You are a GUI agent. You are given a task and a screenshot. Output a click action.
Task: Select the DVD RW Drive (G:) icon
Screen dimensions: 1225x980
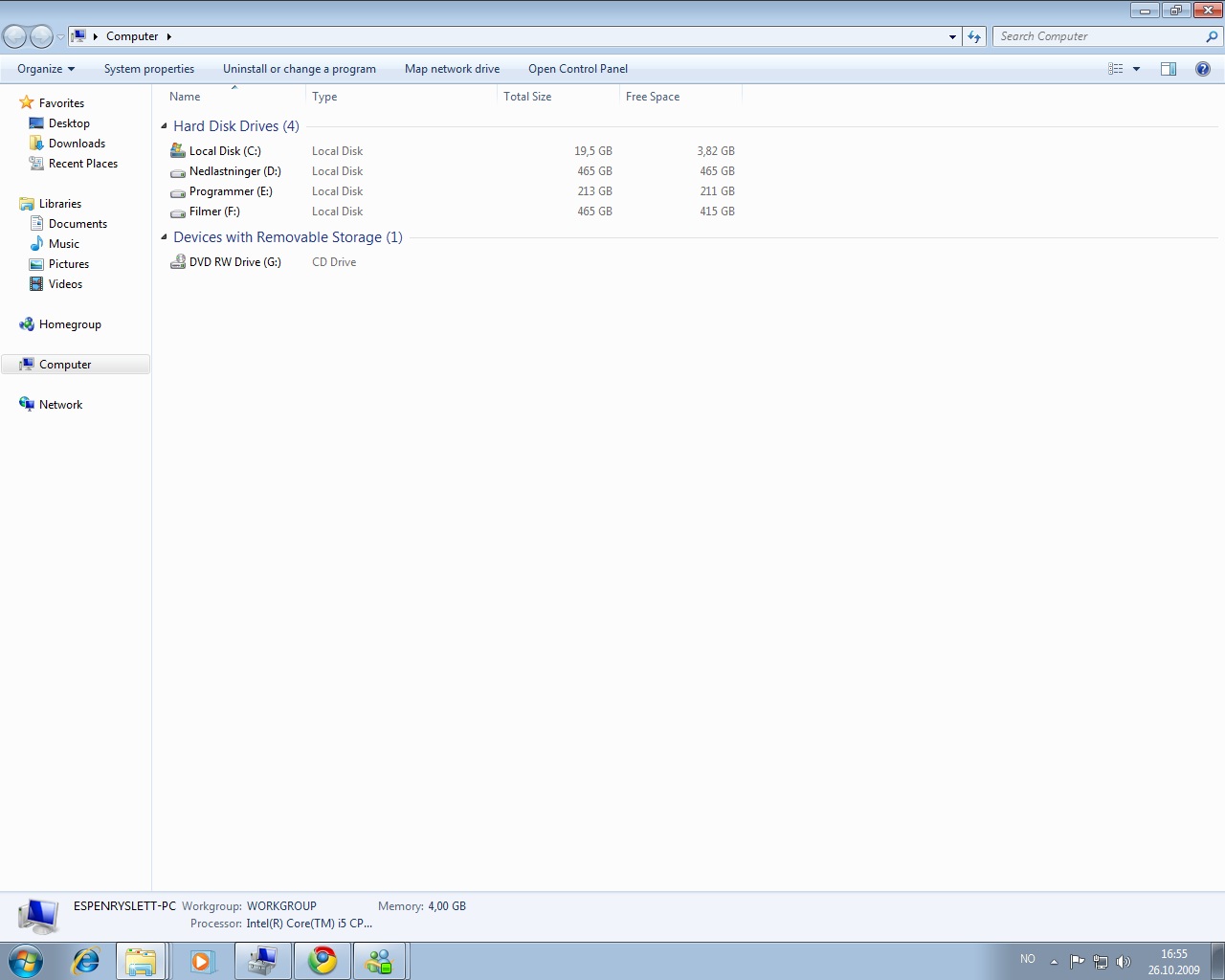[x=178, y=261]
